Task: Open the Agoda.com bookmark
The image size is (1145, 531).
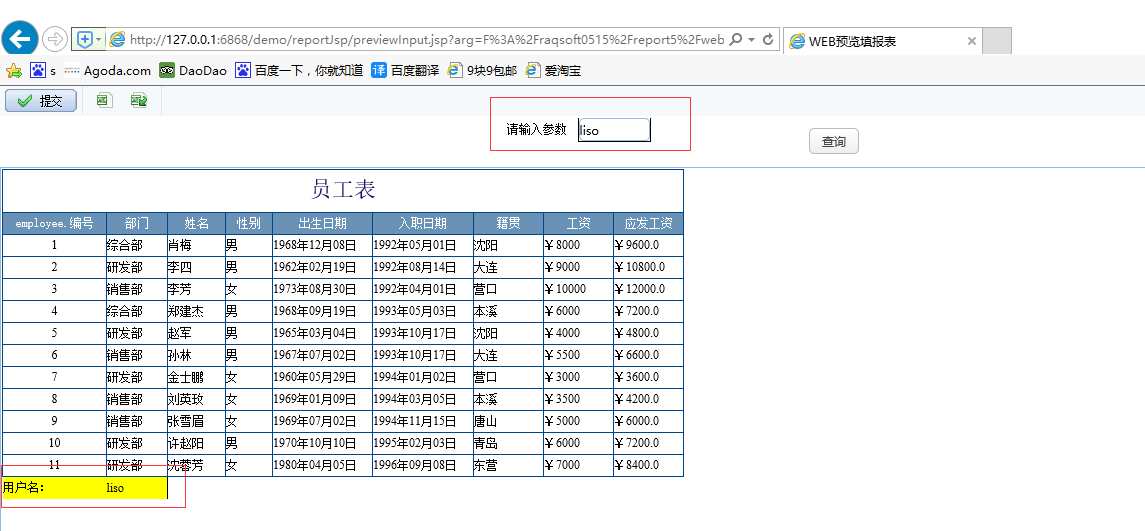Action: click(x=107, y=71)
